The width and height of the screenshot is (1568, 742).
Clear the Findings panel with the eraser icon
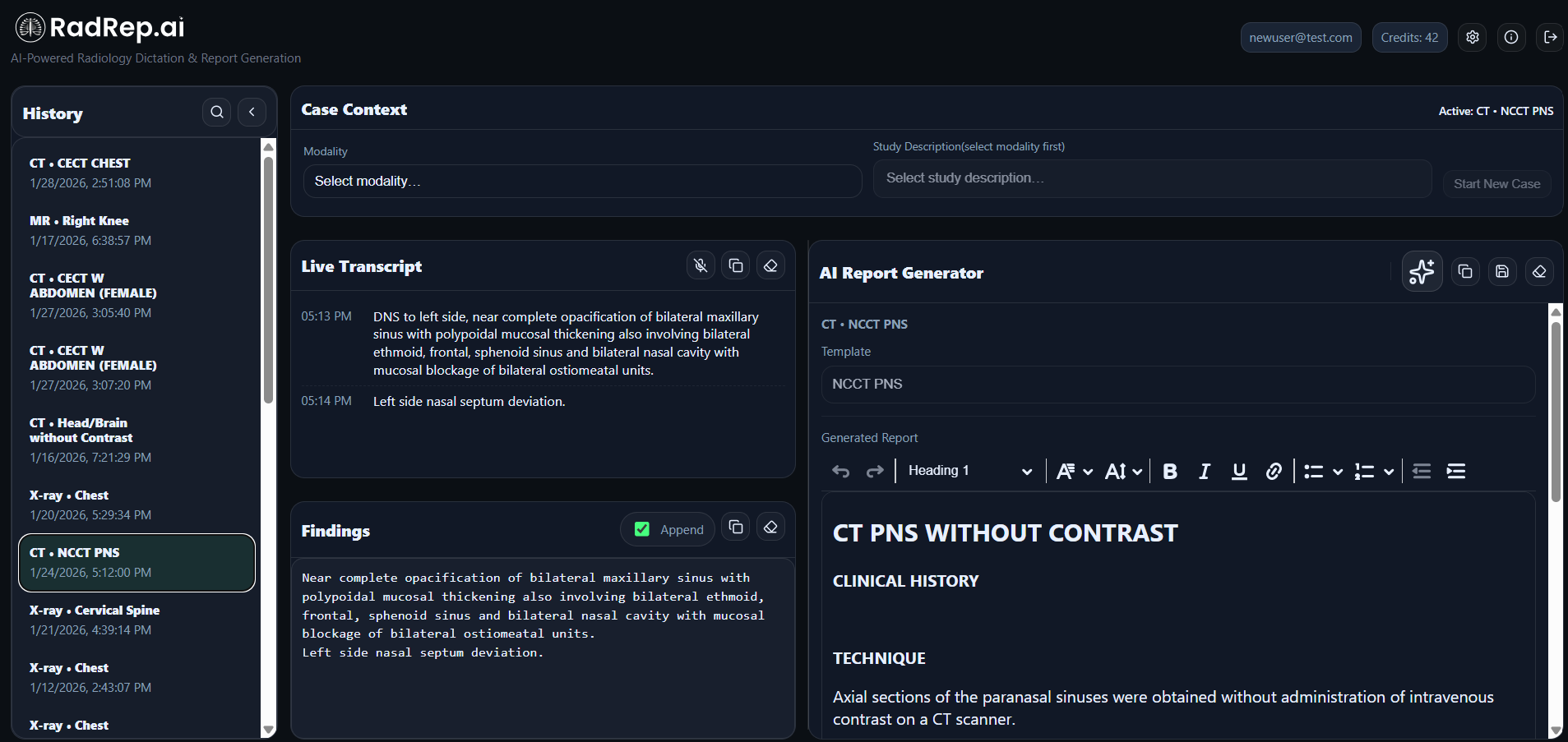coord(770,527)
